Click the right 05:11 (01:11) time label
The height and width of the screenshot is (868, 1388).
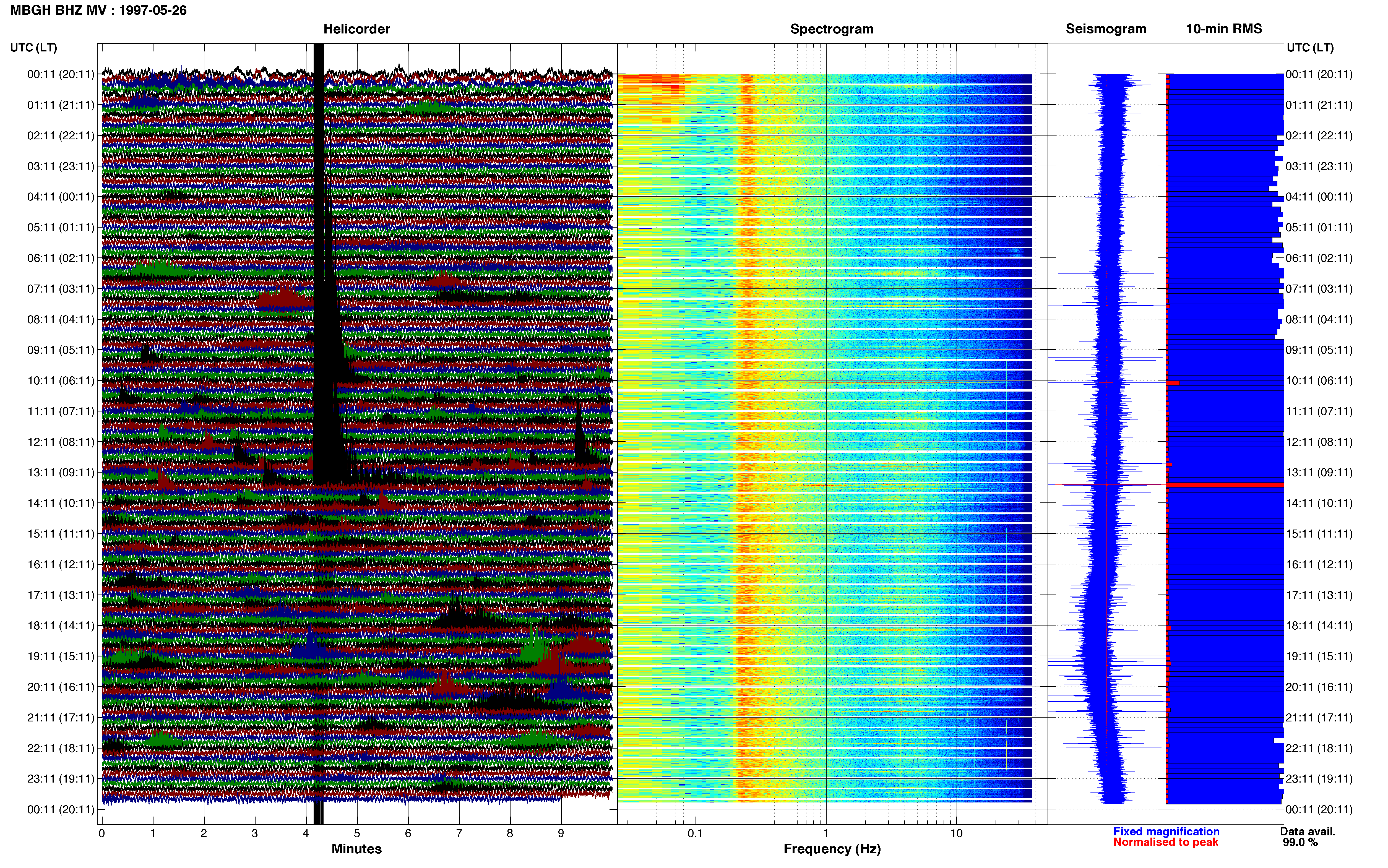click(x=1319, y=227)
